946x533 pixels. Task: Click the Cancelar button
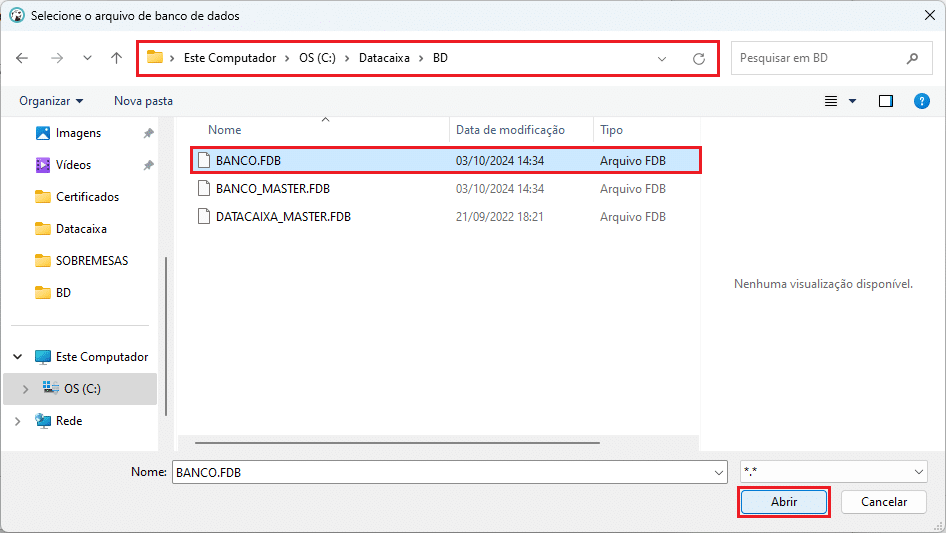coord(883,502)
